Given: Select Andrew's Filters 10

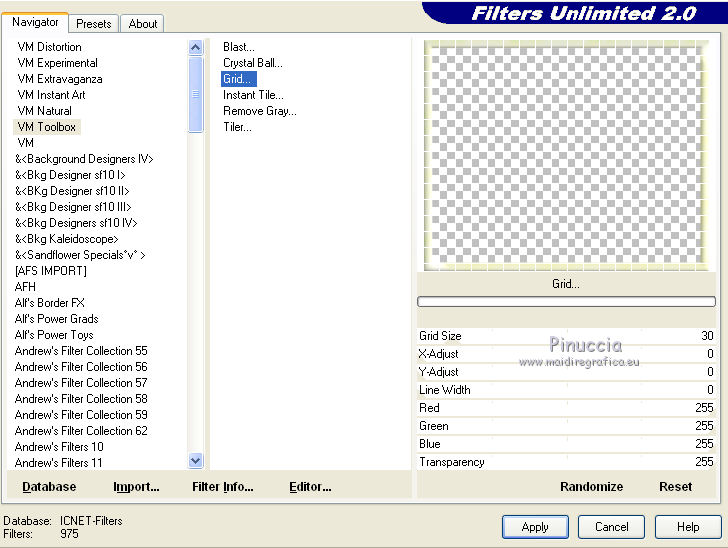Looking at the screenshot, I should 59,447.
